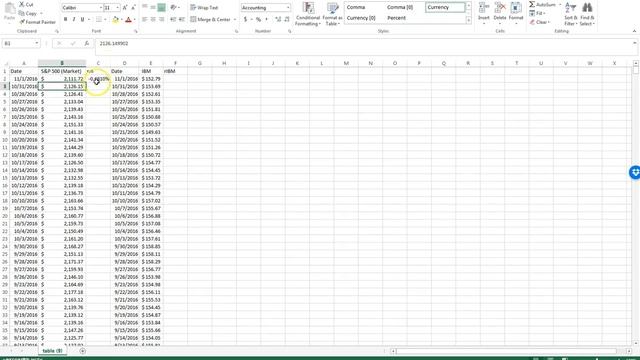640x360 pixels.
Task: Select the Middle Align icon
Action: click(x=153, y=7)
